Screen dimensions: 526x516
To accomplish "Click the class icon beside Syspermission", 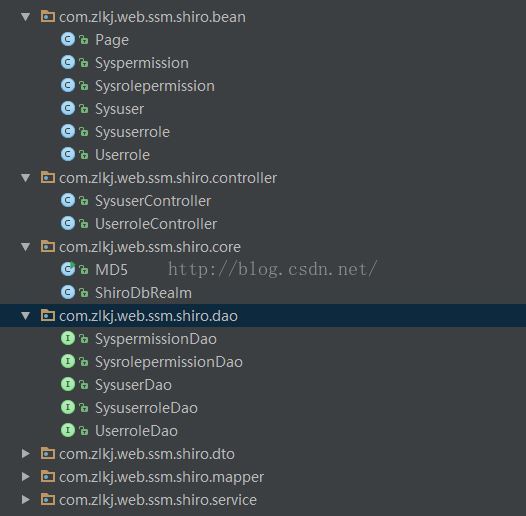I will point(68,62).
